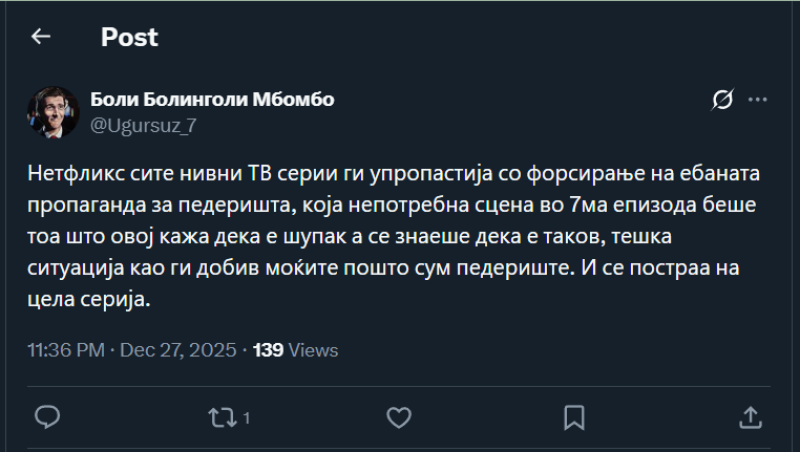Image resolution: width=800 pixels, height=452 pixels.
Task: Click the repost count of 1
Action: [246, 417]
